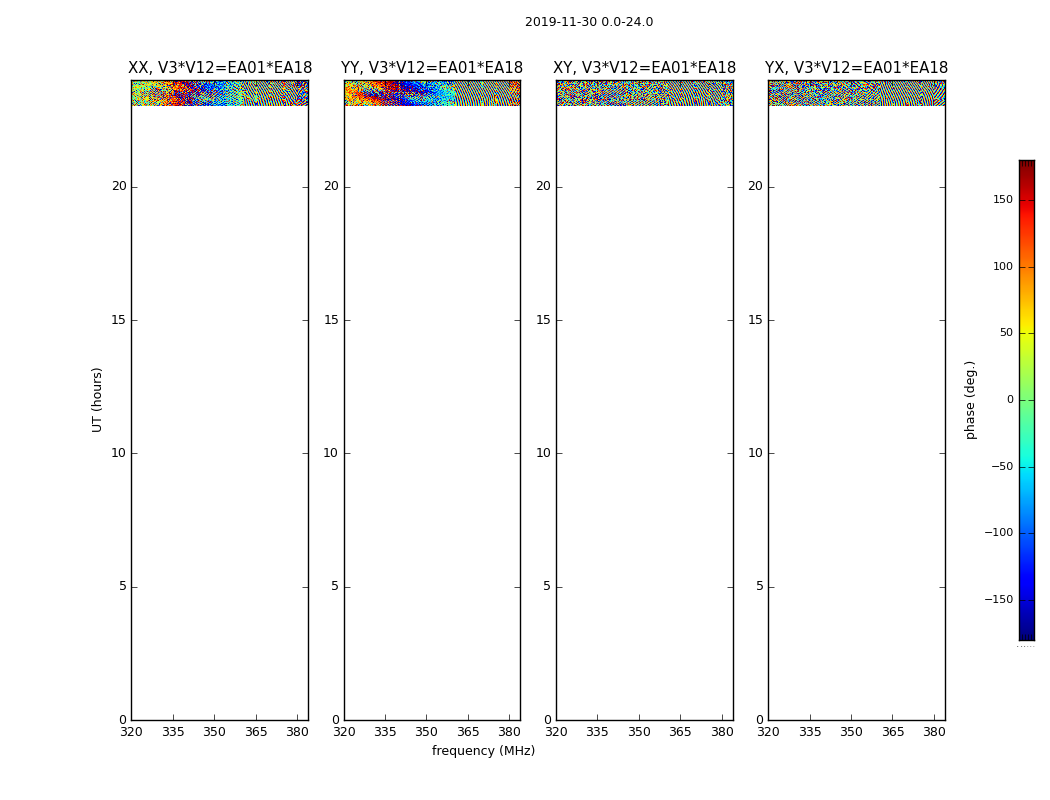1050x800 pixels.
Task: Click the phase colorbar scale
Action: [1027, 400]
